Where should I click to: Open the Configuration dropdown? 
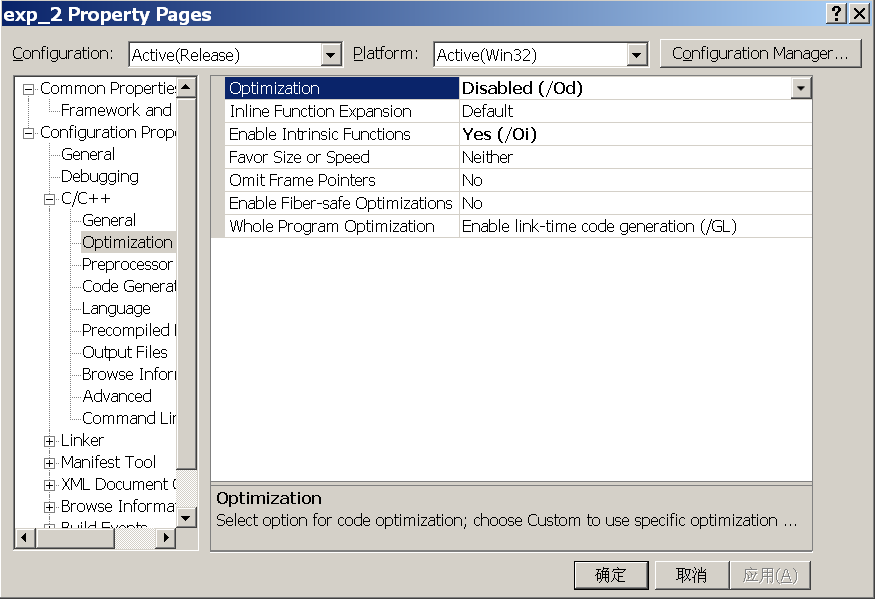(x=332, y=55)
